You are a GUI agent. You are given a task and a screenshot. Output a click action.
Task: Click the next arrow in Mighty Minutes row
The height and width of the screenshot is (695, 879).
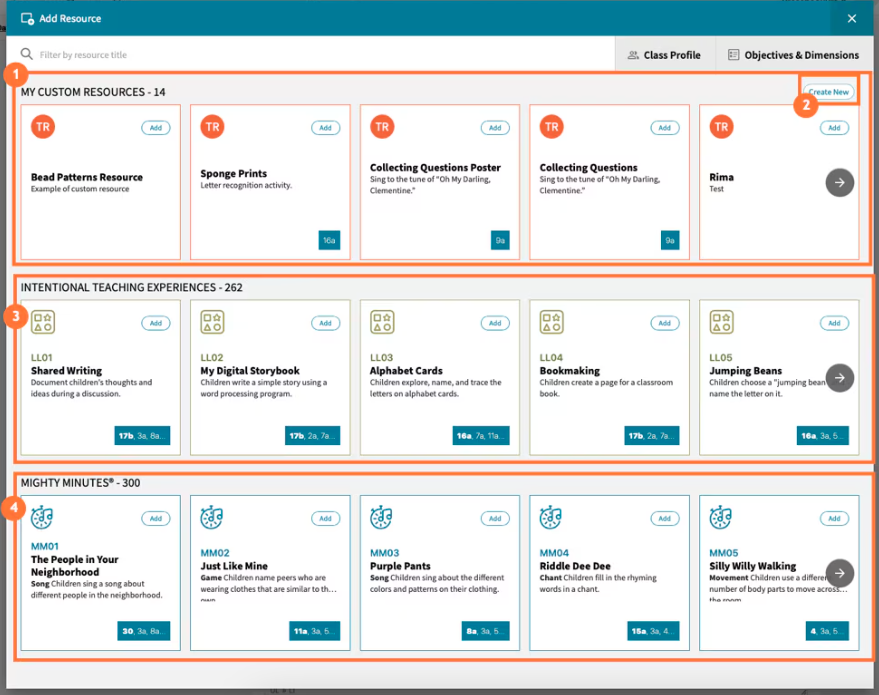pyautogui.click(x=838, y=572)
